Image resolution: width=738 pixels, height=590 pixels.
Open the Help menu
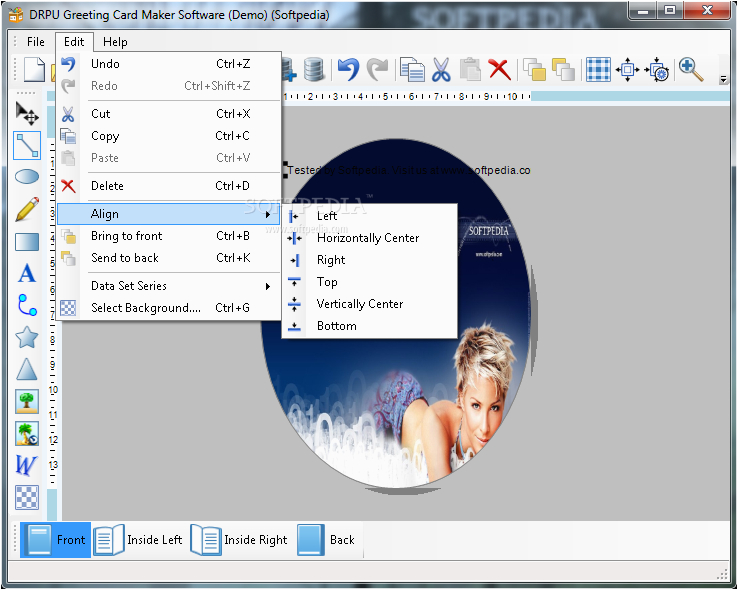point(115,42)
